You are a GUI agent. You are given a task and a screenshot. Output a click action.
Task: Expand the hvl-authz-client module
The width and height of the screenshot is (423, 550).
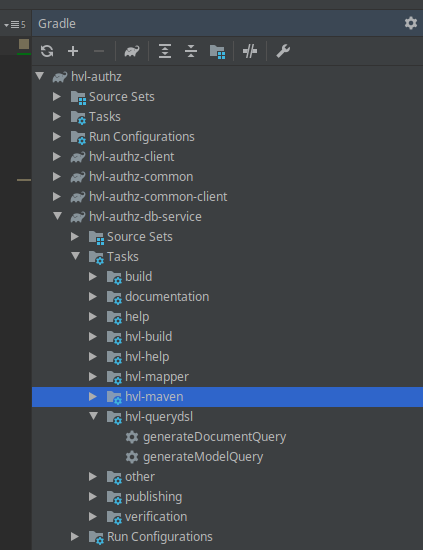(x=57, y=156)
